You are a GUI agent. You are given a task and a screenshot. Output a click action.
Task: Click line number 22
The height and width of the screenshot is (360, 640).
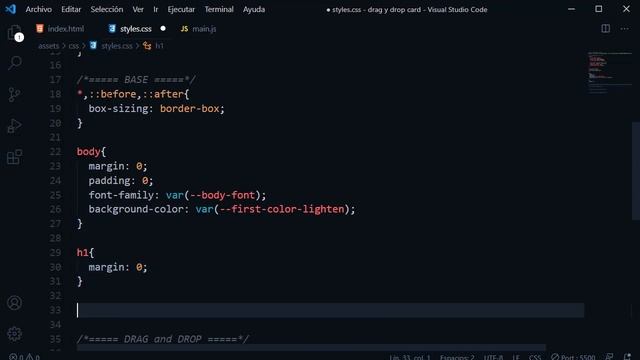[55, 152]
